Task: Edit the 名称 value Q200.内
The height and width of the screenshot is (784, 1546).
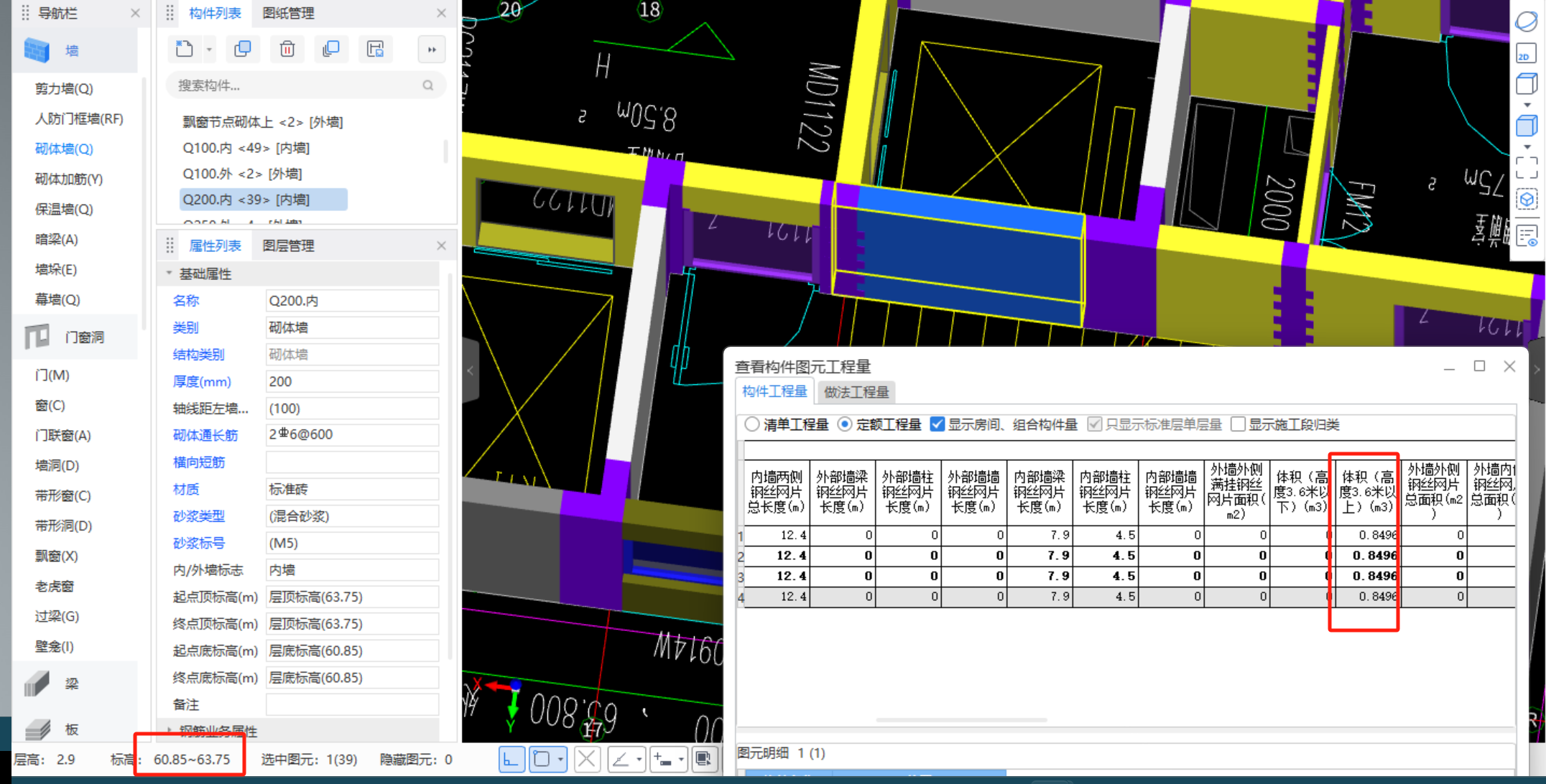Action: pos(352,301)
